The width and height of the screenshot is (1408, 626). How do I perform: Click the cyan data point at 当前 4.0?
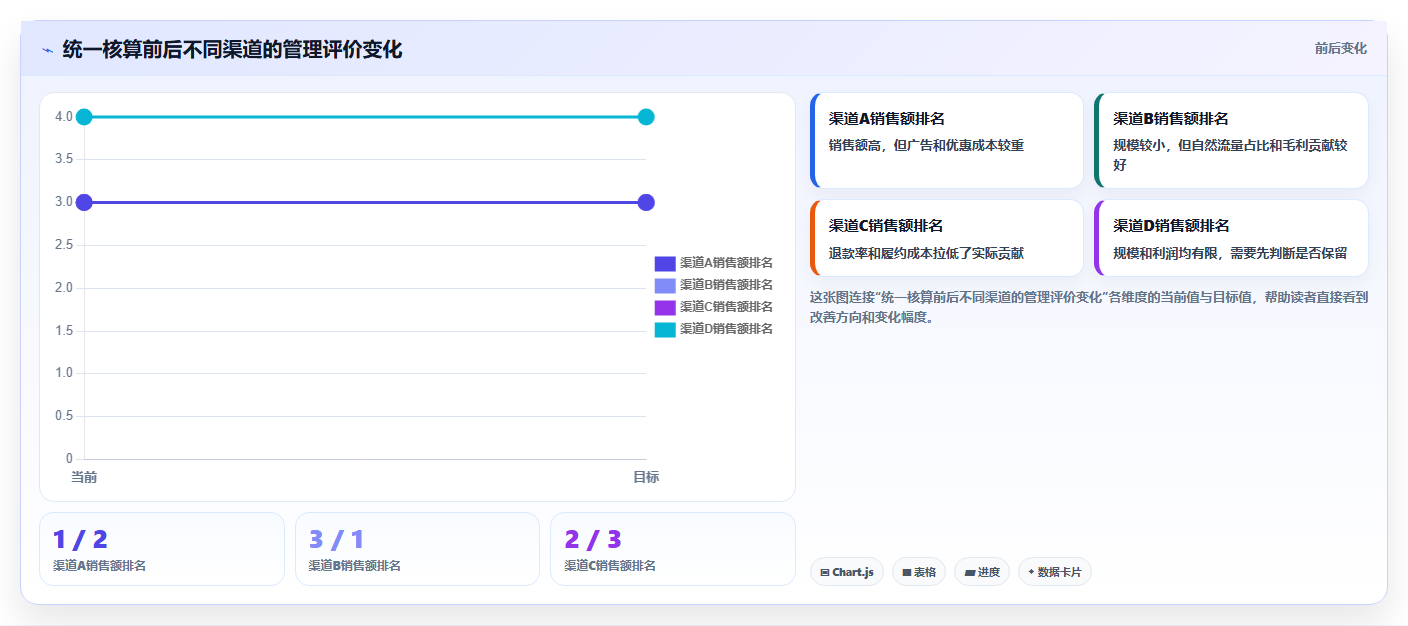[84, 117]
